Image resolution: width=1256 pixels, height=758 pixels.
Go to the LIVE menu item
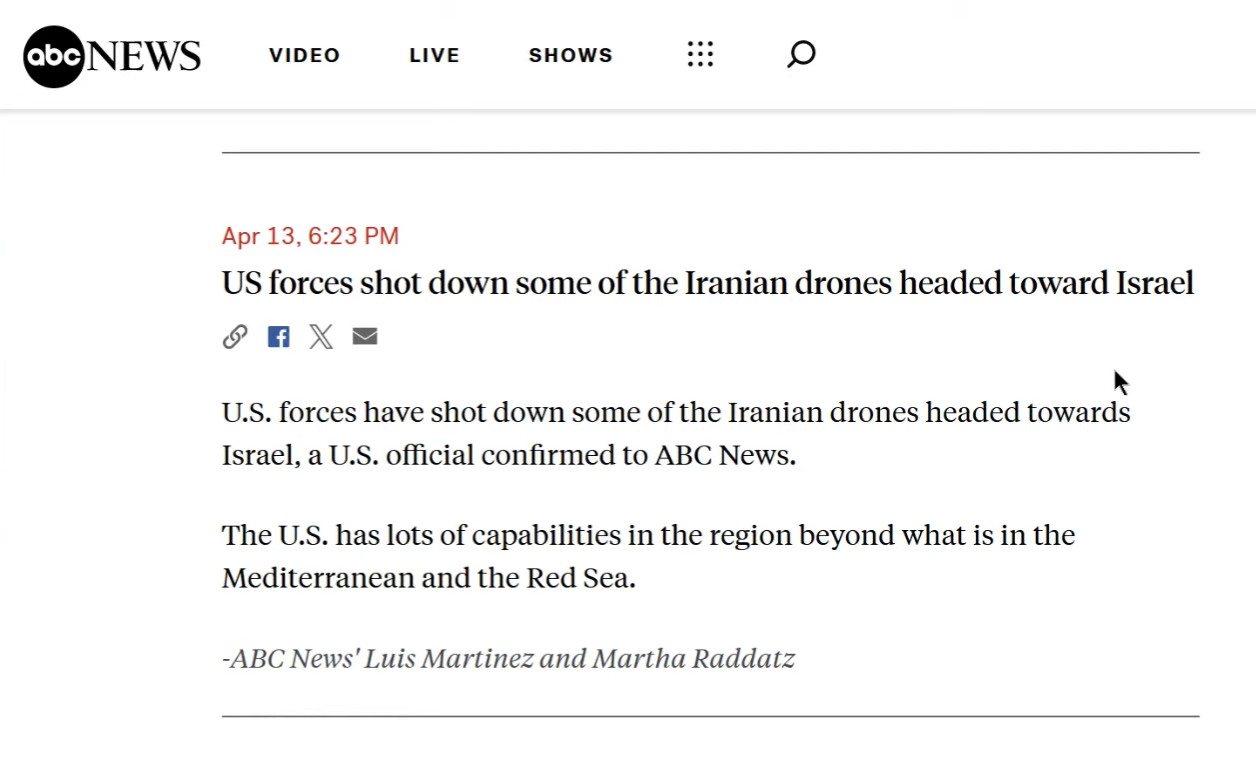coord(434,56)
